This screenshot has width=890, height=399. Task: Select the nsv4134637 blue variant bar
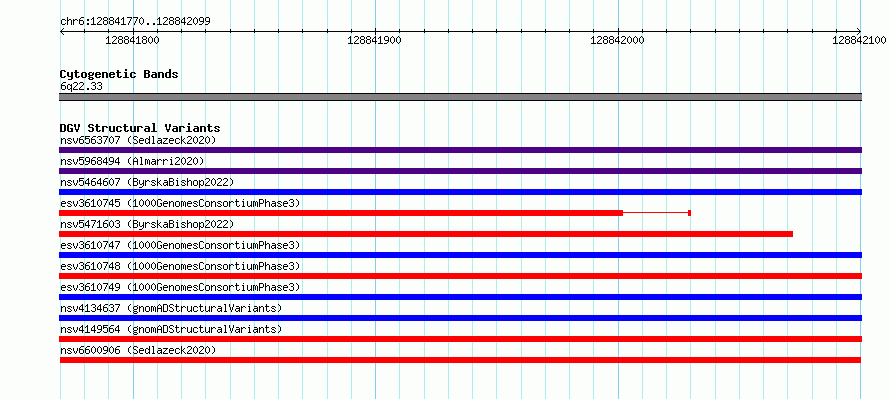pos(460,318)
